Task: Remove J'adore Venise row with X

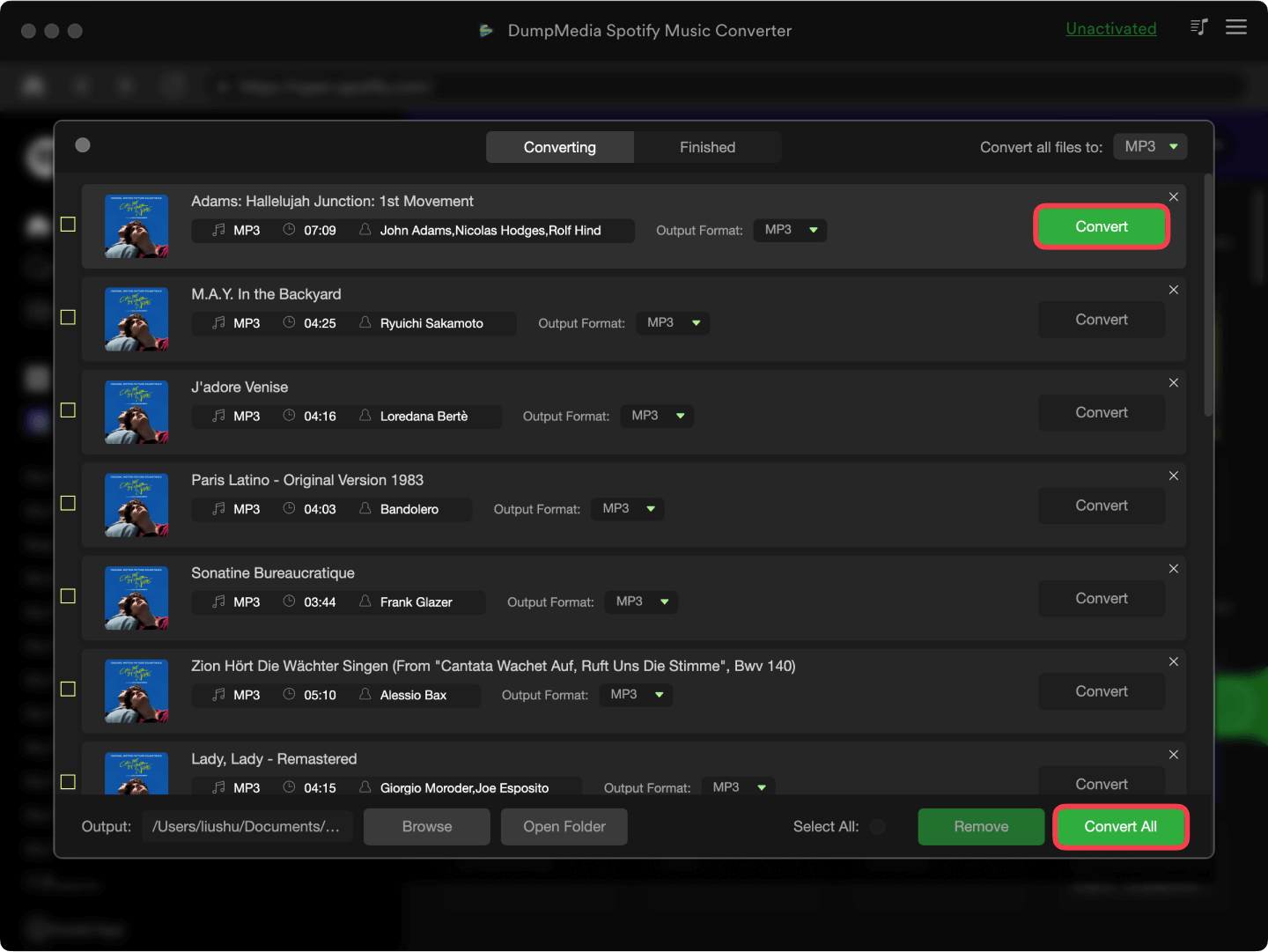Action: pyautogui.click(x=1174, y=382)
